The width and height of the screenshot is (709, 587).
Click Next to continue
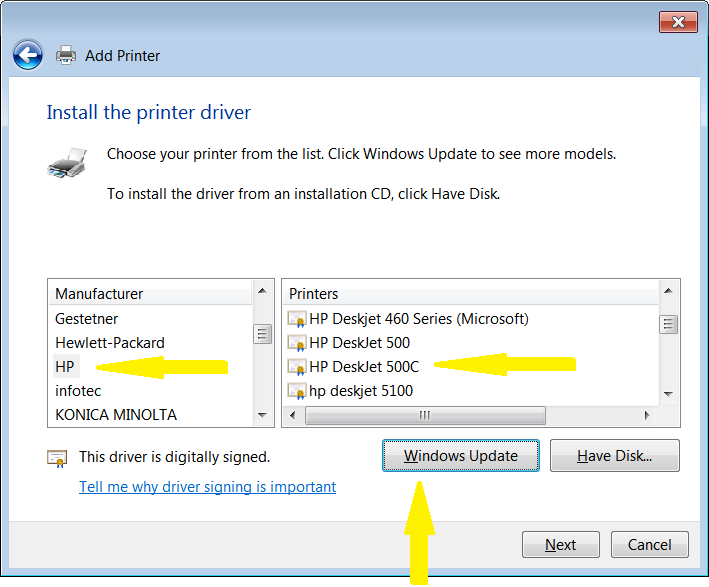click(x=561, y=544)
